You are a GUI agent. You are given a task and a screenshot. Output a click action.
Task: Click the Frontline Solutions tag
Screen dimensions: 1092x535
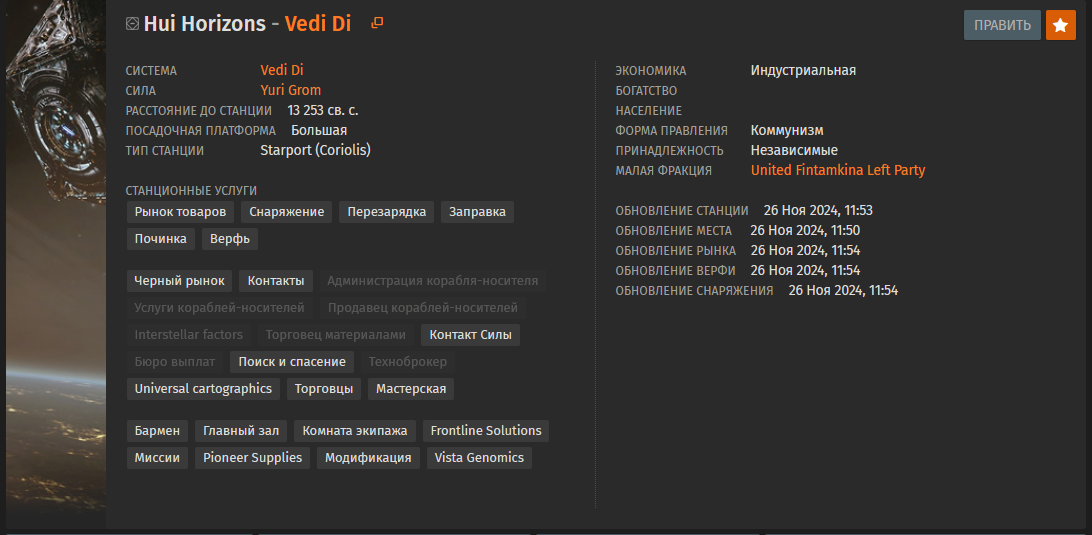tap(486, 431)
